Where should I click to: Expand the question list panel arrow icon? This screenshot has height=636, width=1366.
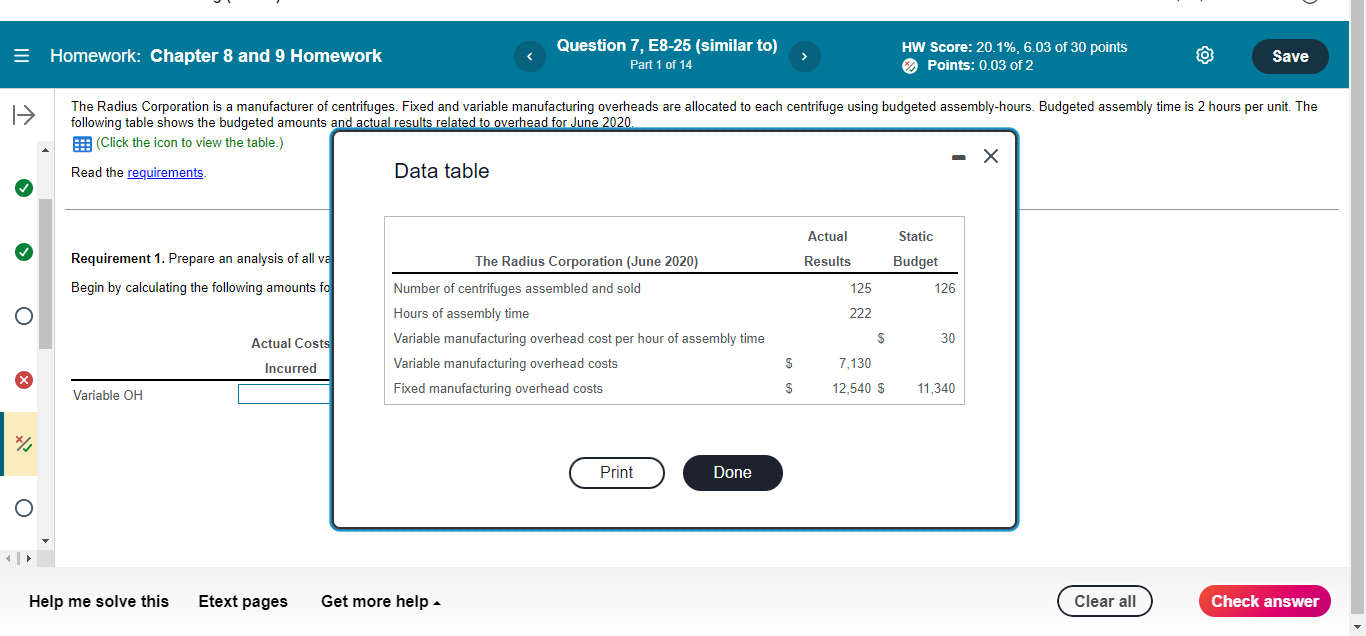pyautogui.click(x=22, y=113)
